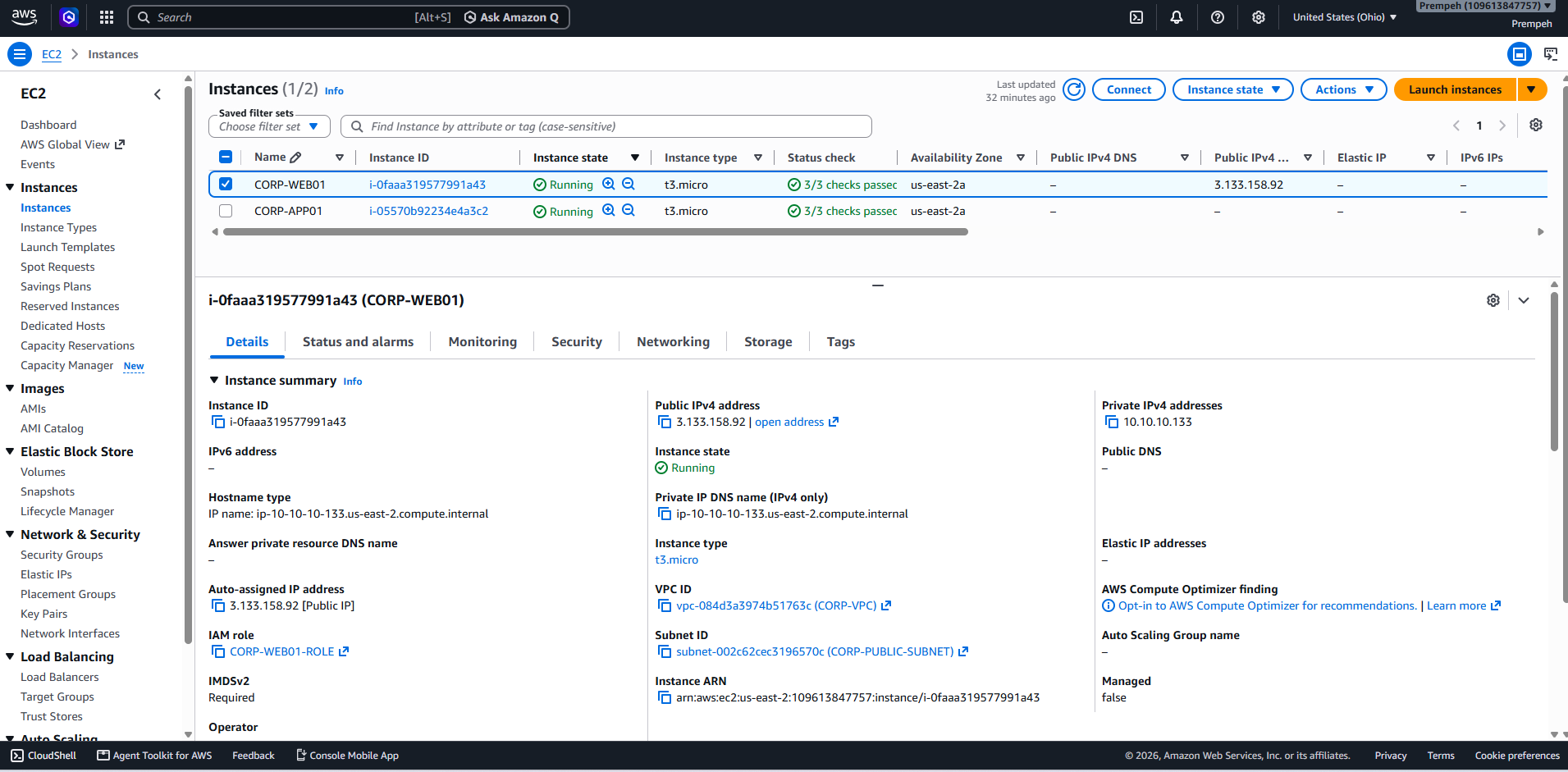
Task: Open table preferences gear icon
Action: [x=1536, y=125]
